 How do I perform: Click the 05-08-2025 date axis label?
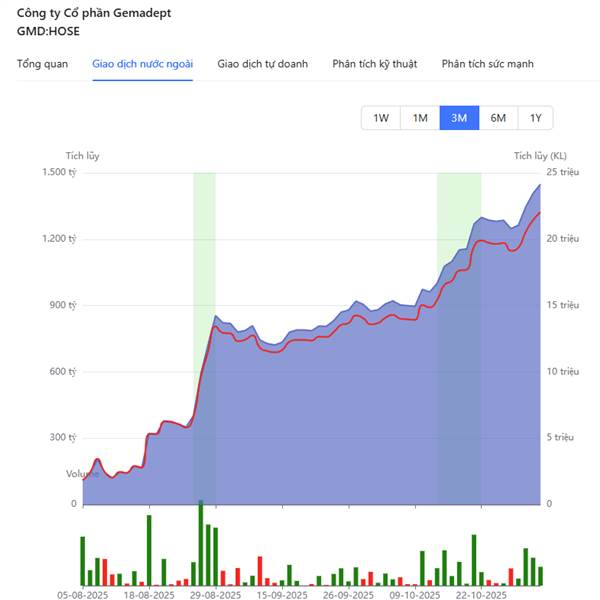(x=84, y=593)
